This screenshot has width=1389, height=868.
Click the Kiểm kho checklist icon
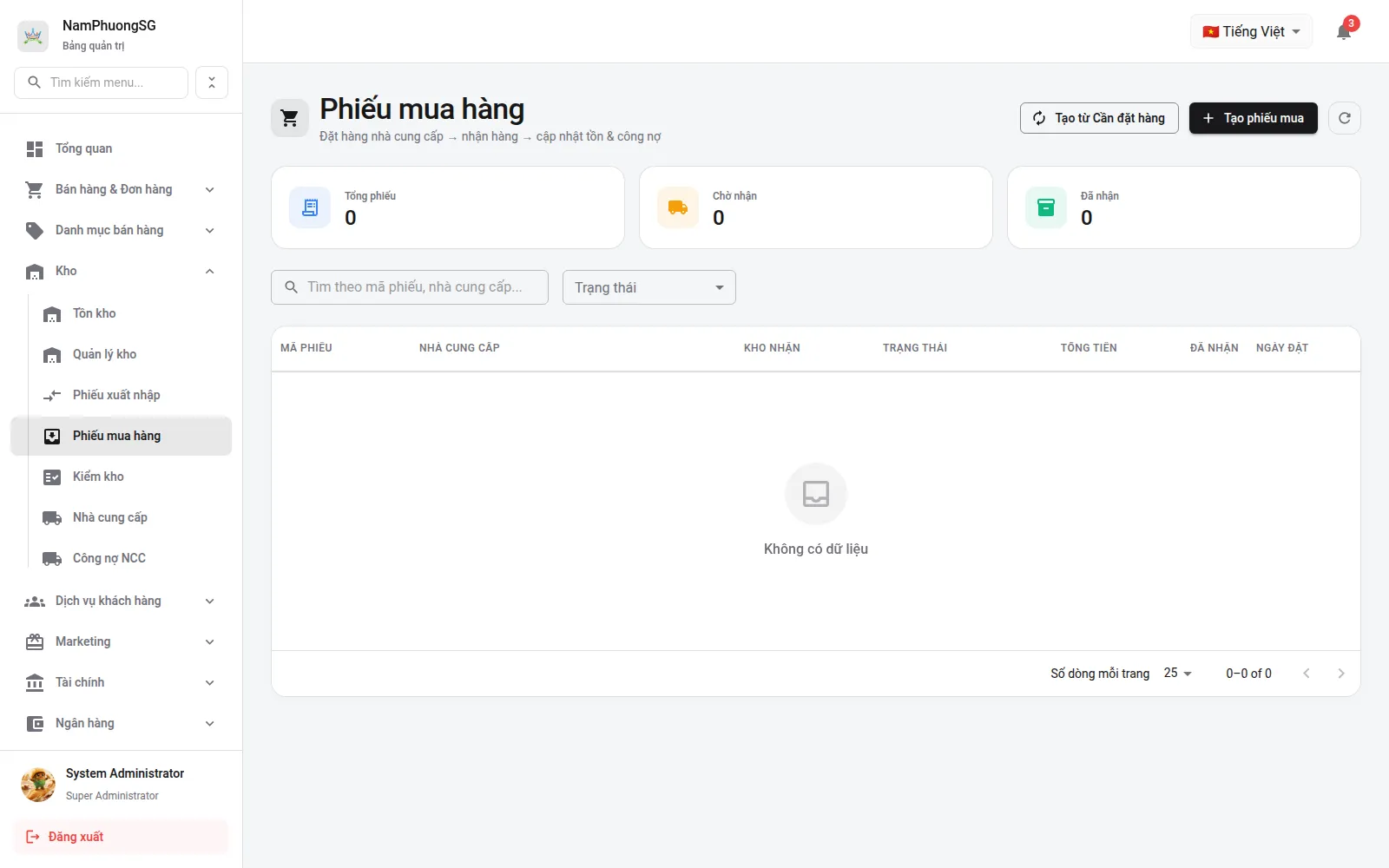tap(52, 477)
